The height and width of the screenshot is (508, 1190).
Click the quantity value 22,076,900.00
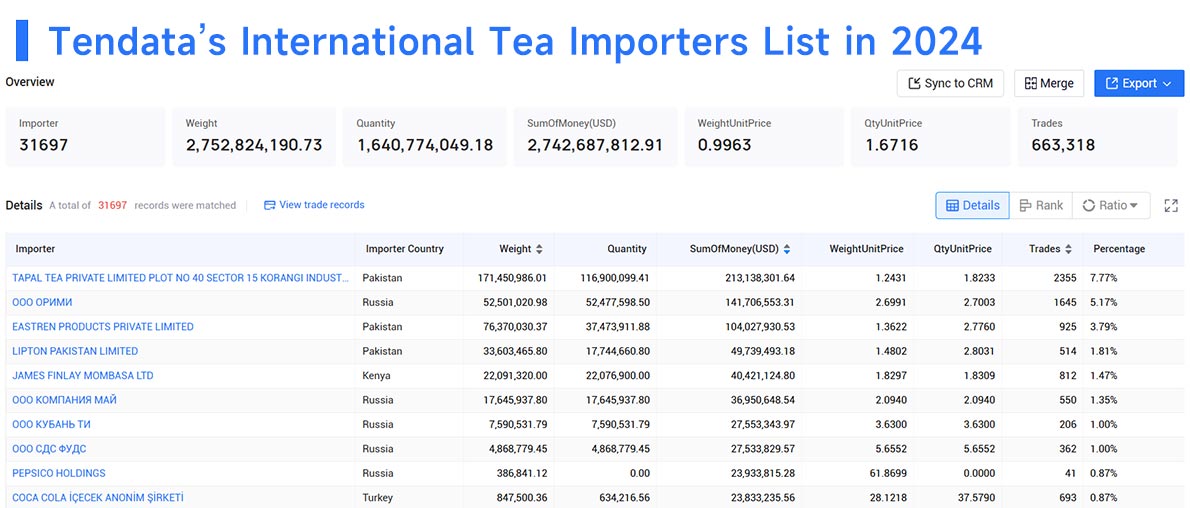click(x=618, y=375)
